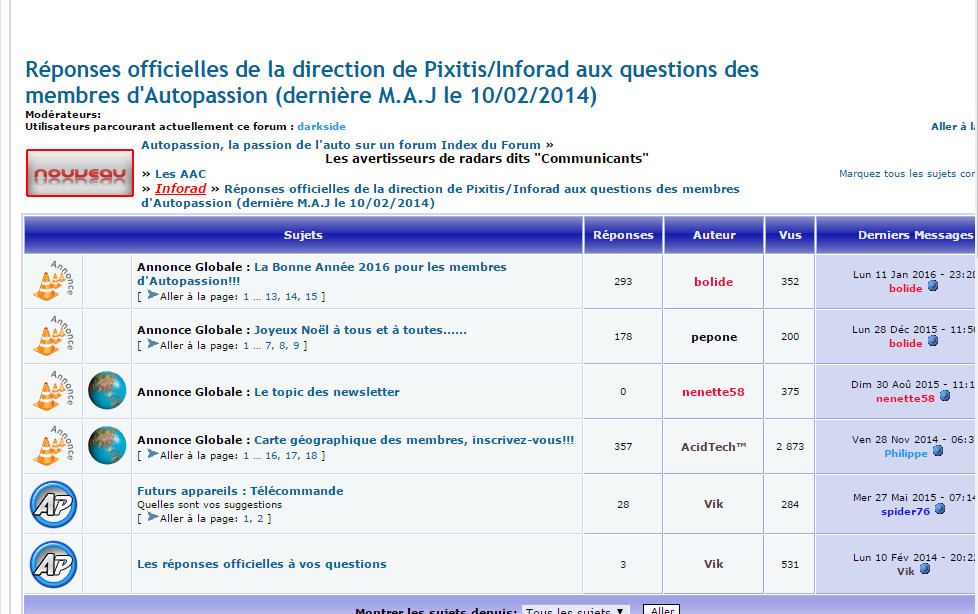Screen dimensions: 978x614
Task: Open author 'AcidTech™' profile
Action: click(x=714, y=447)
